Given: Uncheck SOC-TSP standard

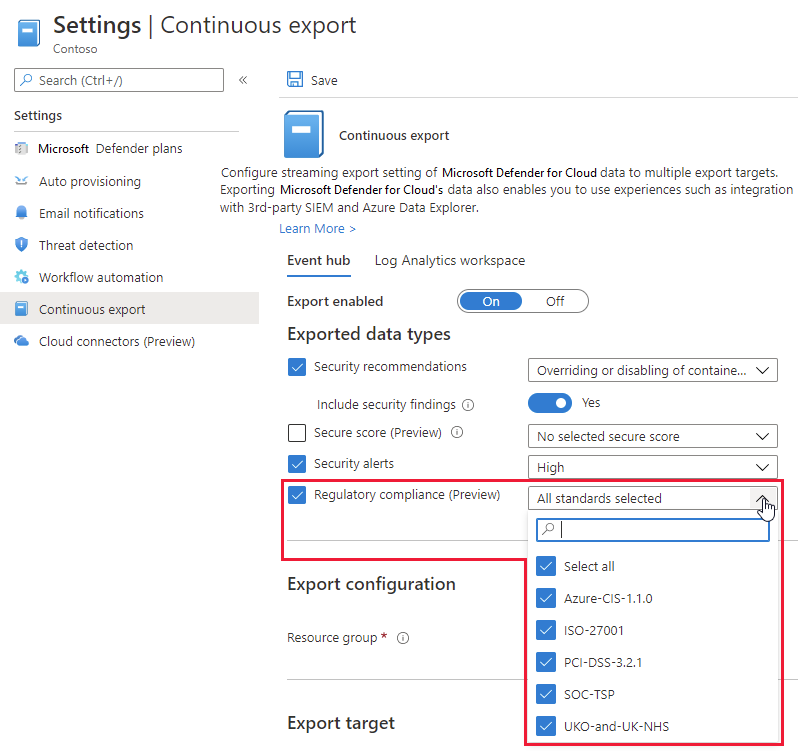Looking at the screenshot, I should click(546, 695).
